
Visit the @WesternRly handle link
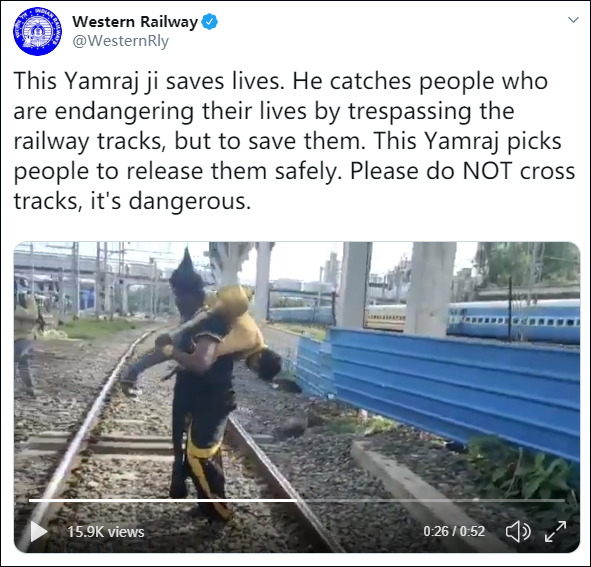pos(120,41)
